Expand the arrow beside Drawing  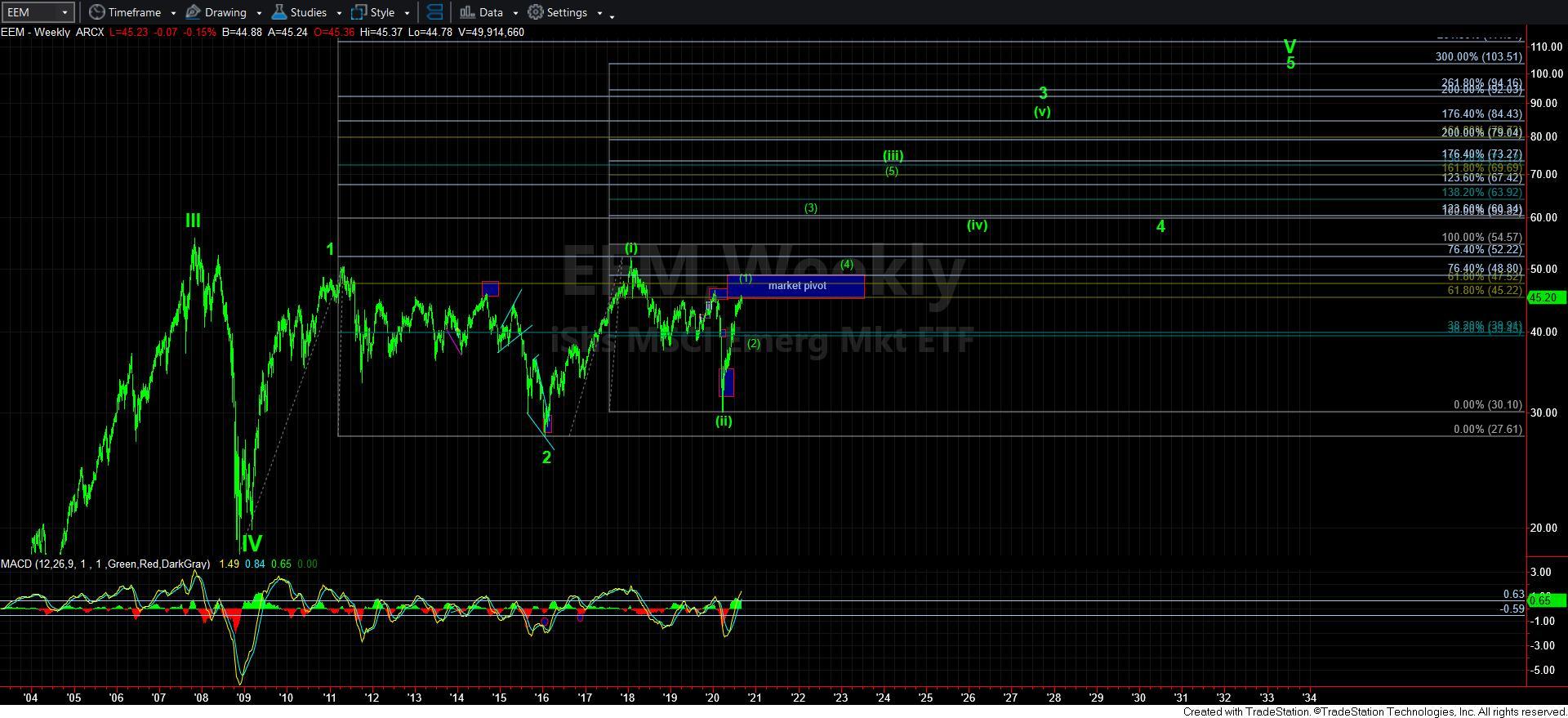(x=259, y=13)
